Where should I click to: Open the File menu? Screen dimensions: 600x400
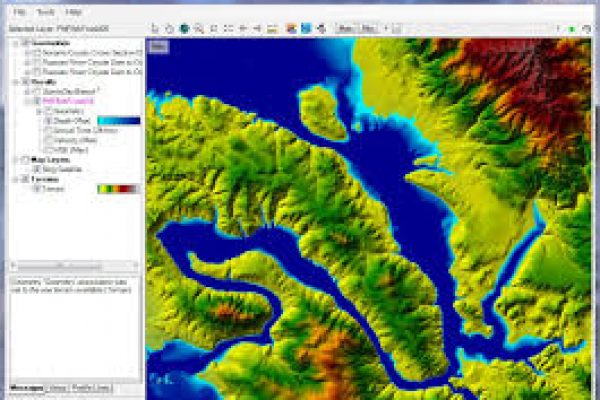point(20,12)
